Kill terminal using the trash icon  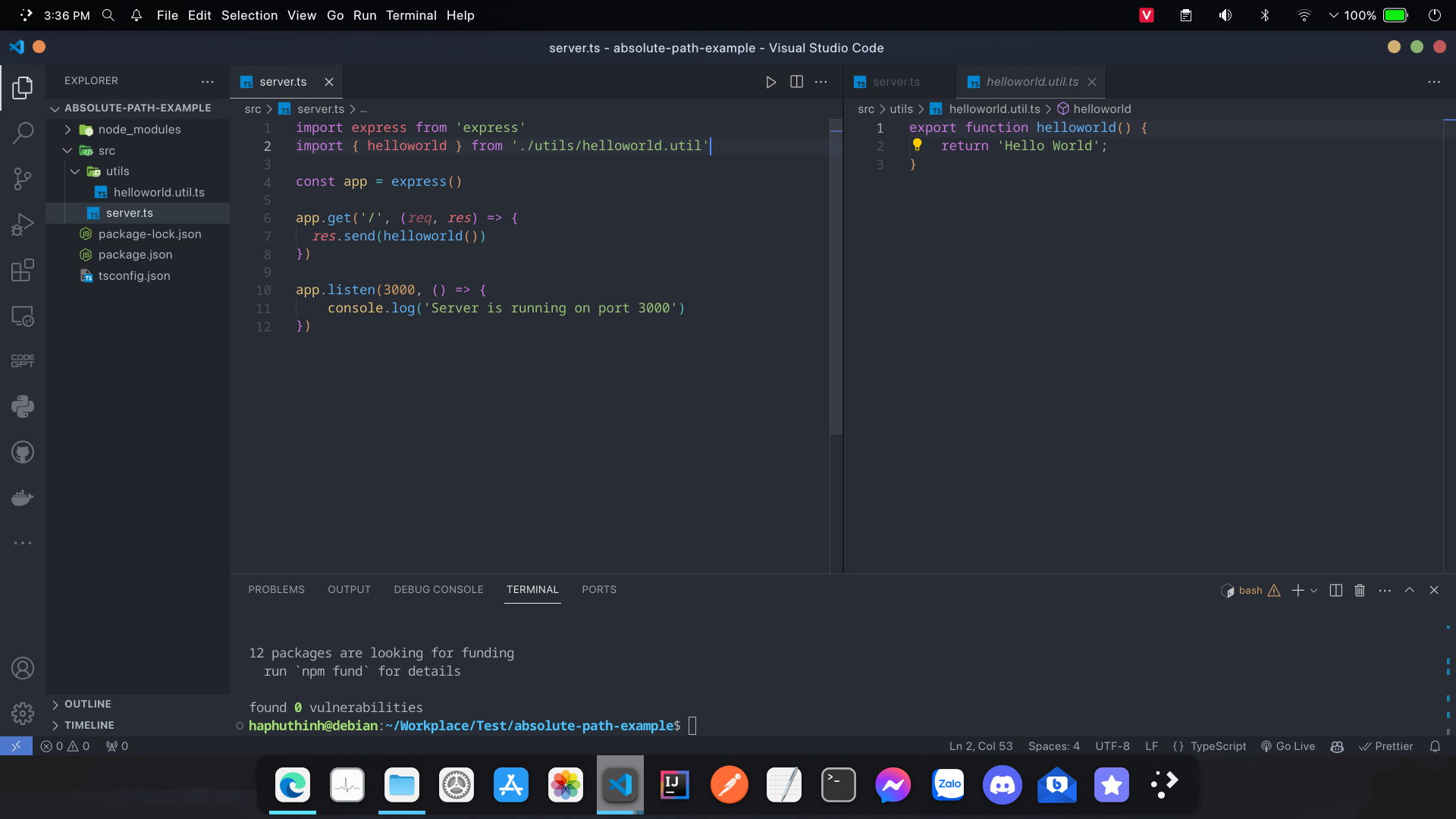pyautogui.click(x=1360, y=590)
